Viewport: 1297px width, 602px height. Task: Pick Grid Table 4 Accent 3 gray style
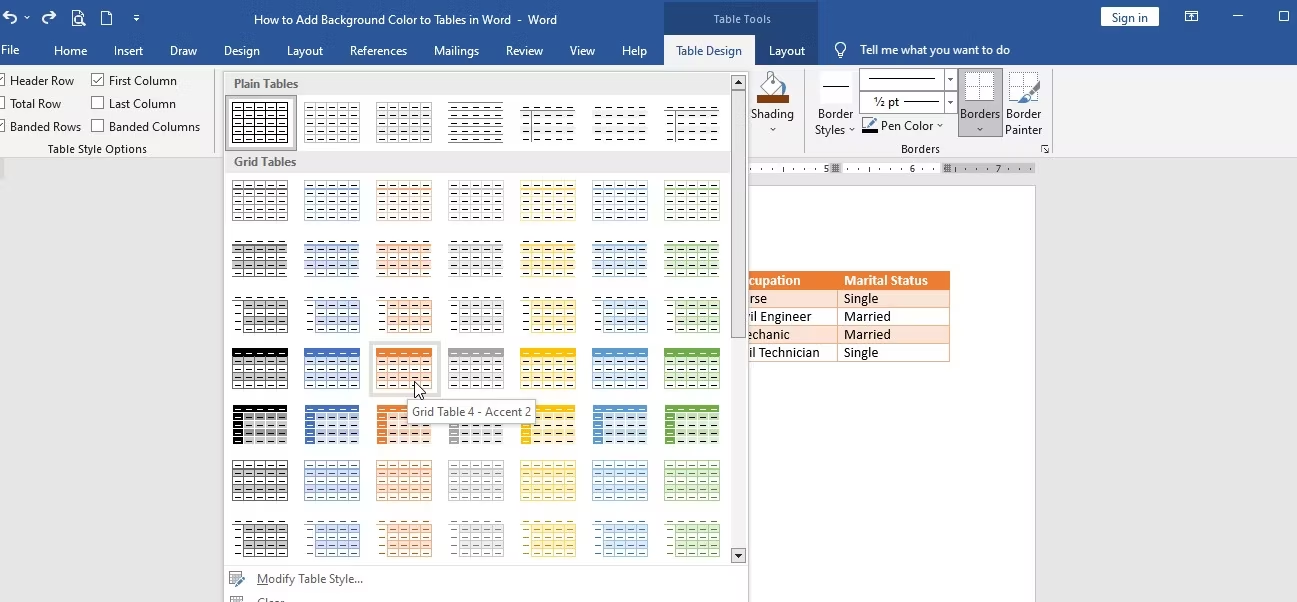(x=476, y=369)
